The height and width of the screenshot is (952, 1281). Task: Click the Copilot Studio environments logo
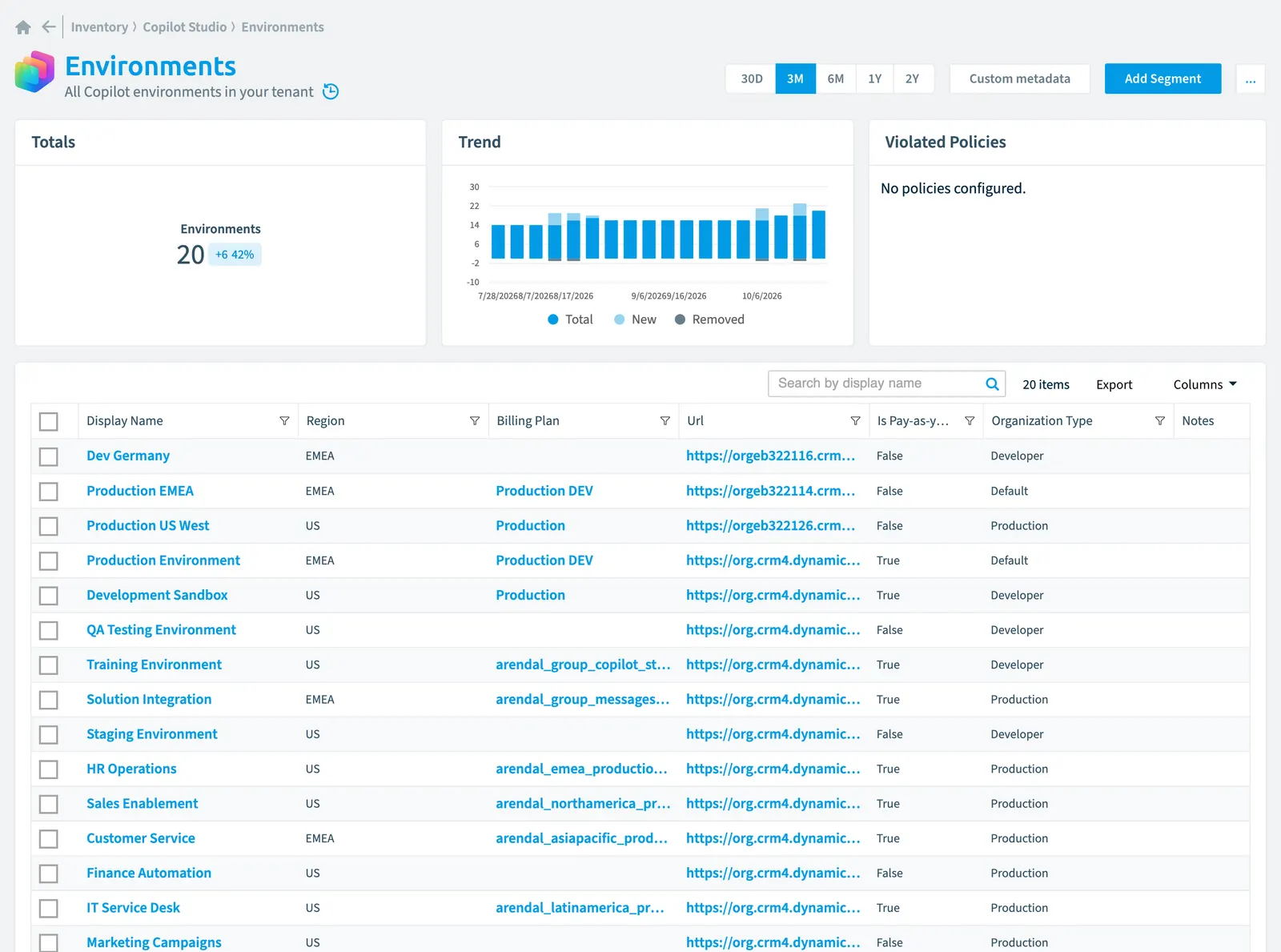point(34,72)
